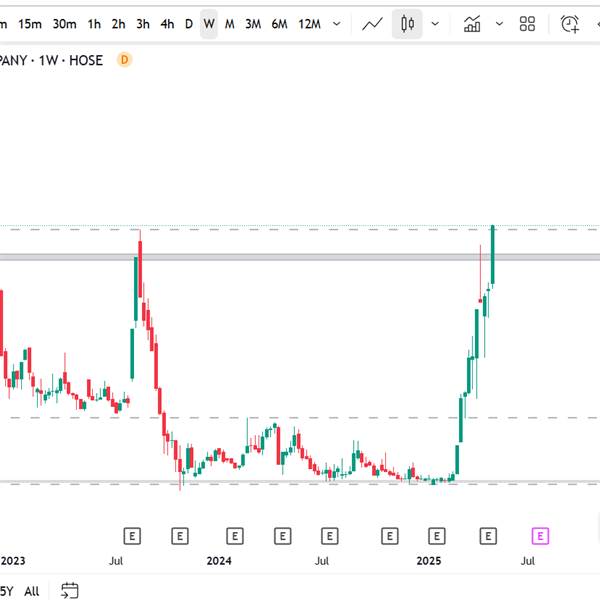The height and width of the screenshot is (600, 600).
Task: Open the first earnings E marker near Jul 2023
Action: click(x=132, y=536)
